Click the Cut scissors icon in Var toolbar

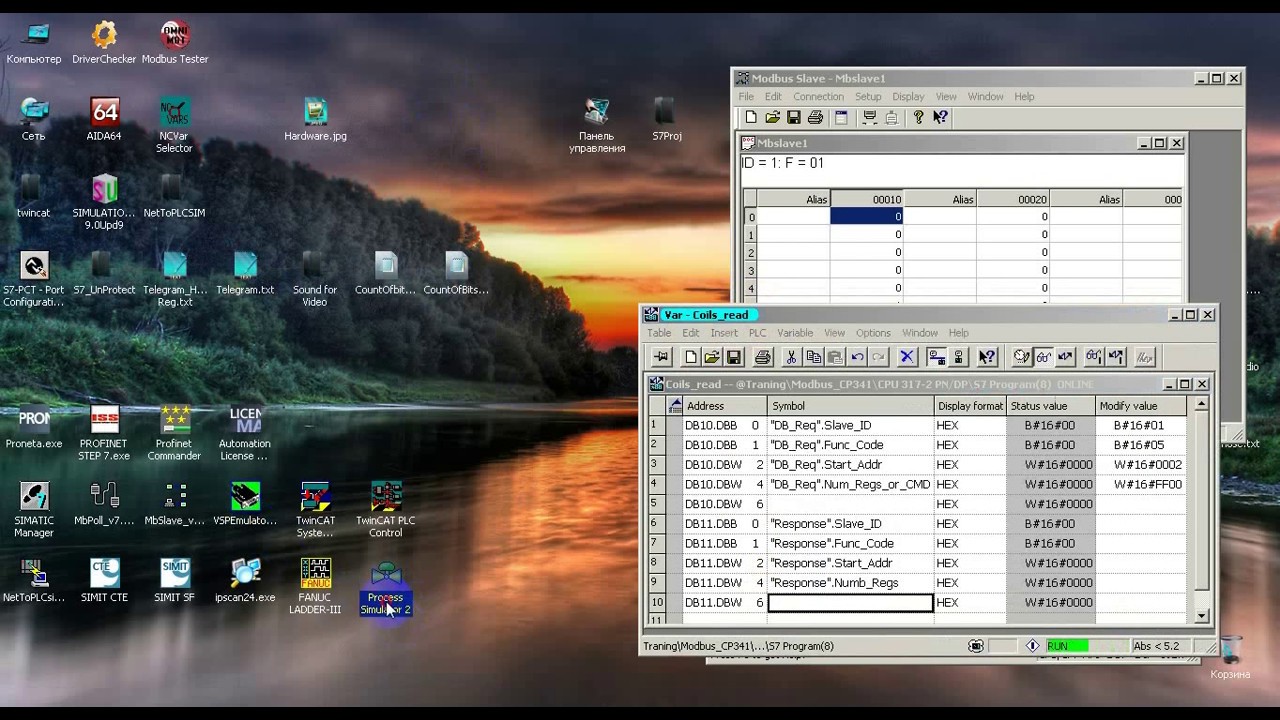click(791, 357)
